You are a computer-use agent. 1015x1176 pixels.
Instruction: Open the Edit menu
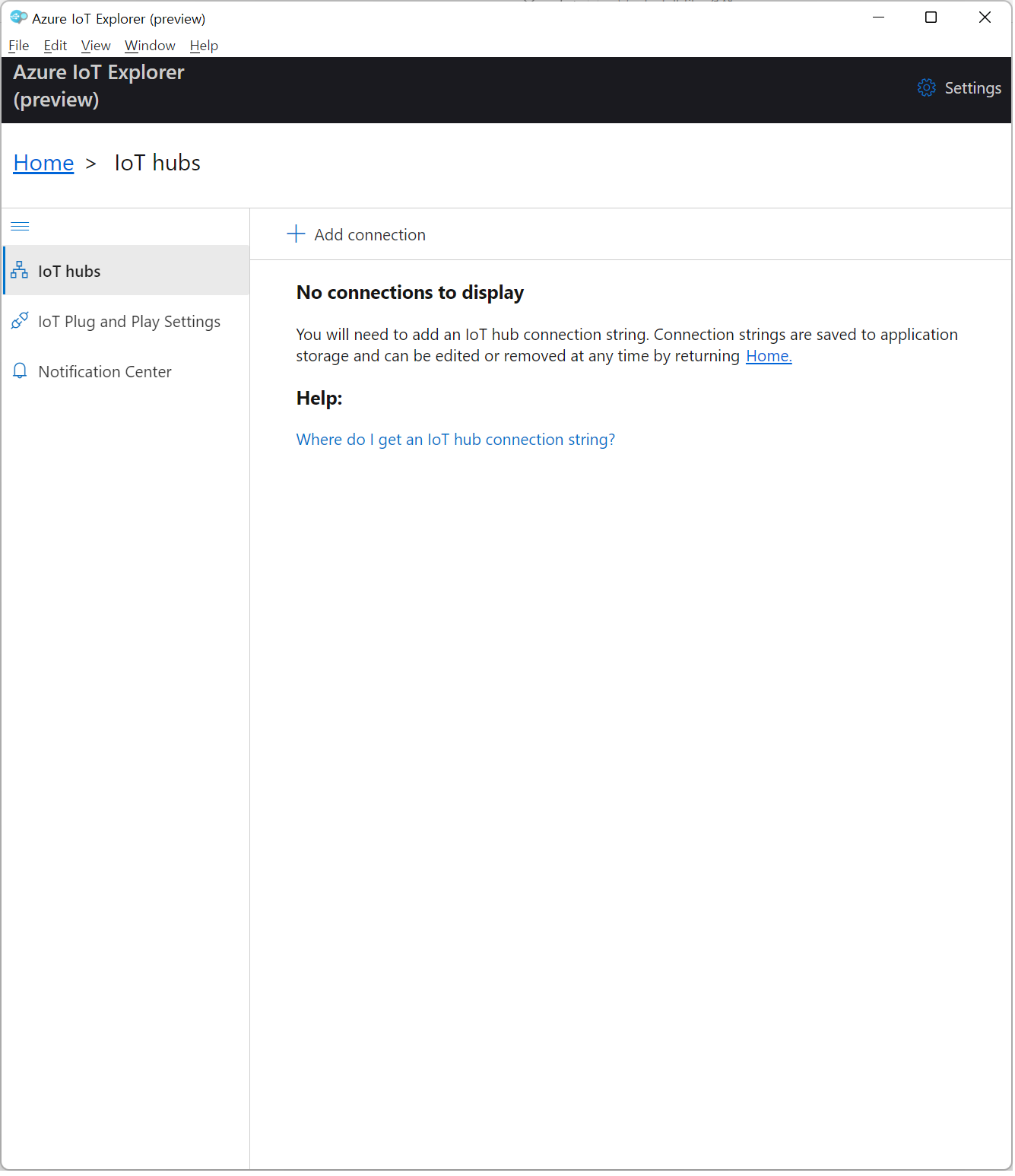pos(55,46)
